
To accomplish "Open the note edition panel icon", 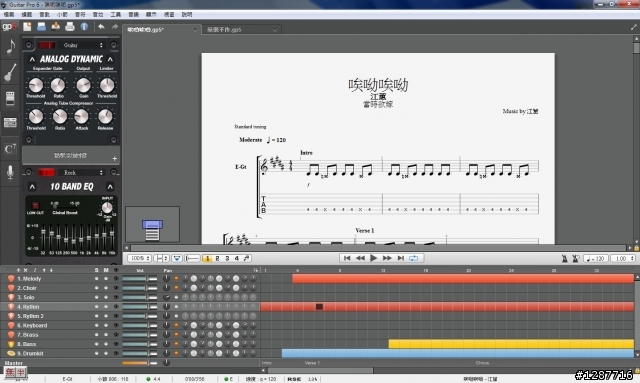I will 11,47.
